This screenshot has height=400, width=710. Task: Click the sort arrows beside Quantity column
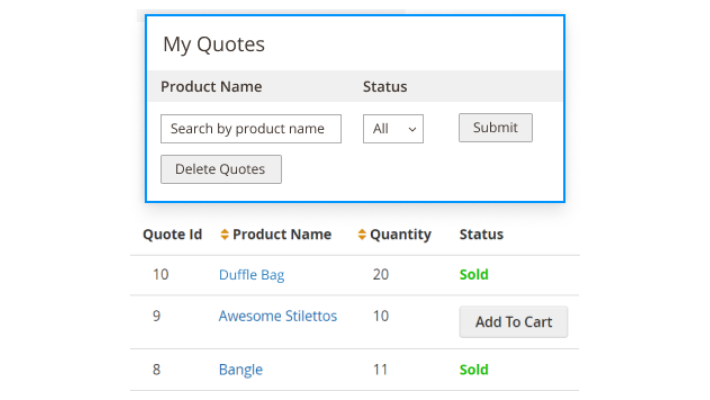(362, 235)
